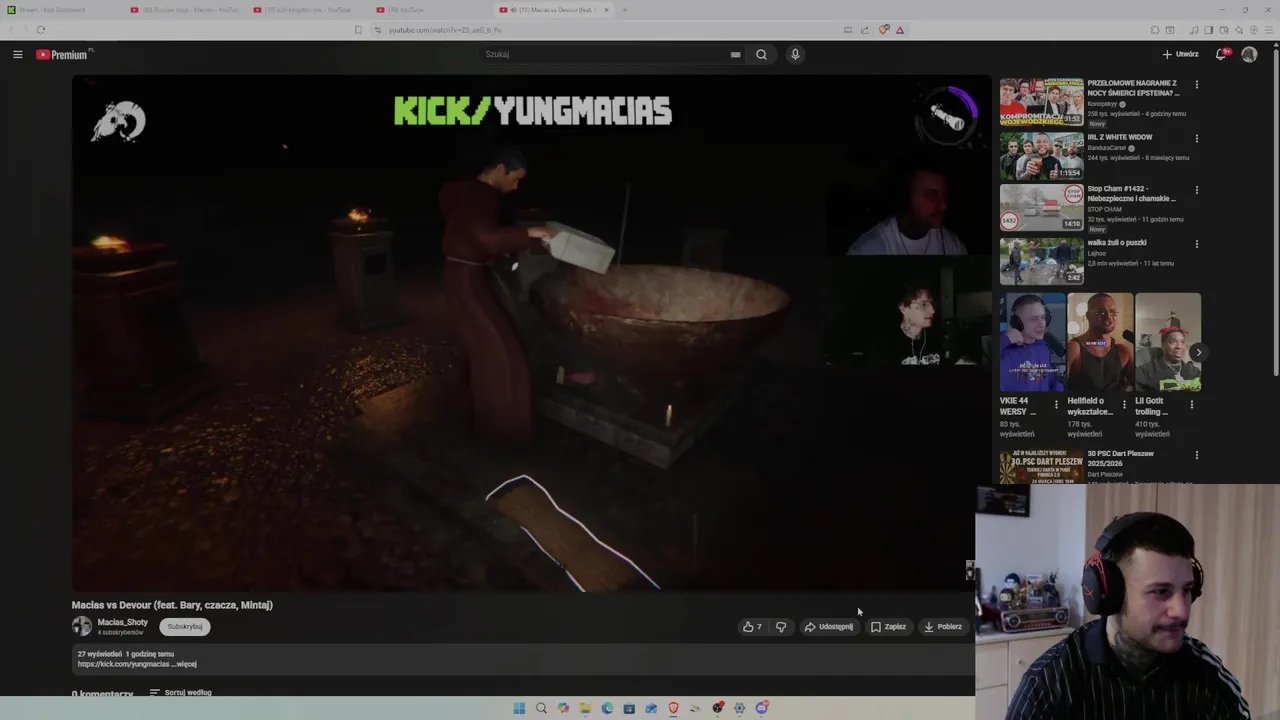Open the Przełomowe nagranie video thumbnail

1041,101
